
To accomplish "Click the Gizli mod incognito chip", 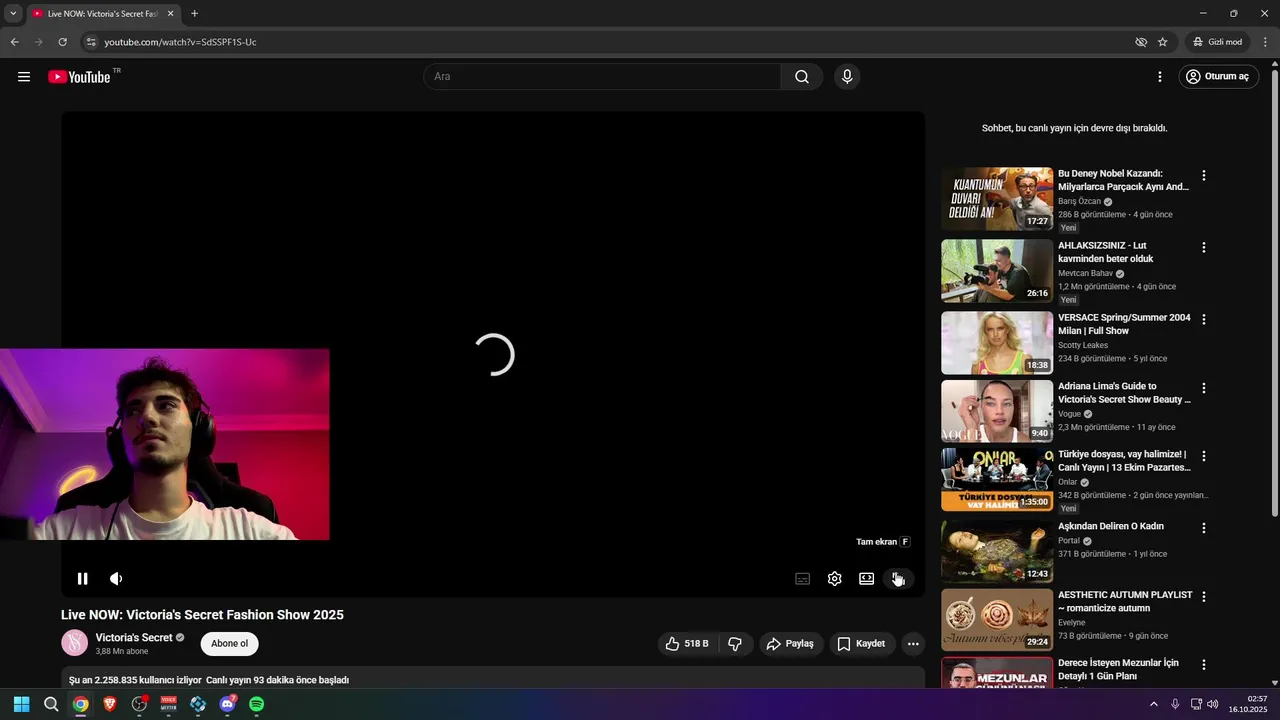I will (x=1217, y=42).
